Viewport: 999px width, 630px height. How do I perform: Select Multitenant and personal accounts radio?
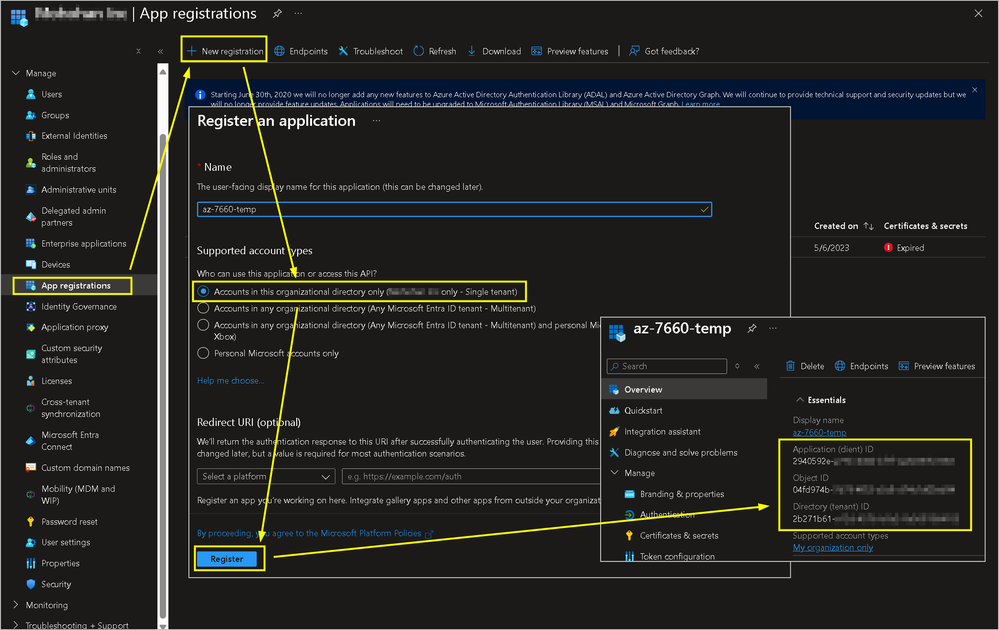[203, 325]
